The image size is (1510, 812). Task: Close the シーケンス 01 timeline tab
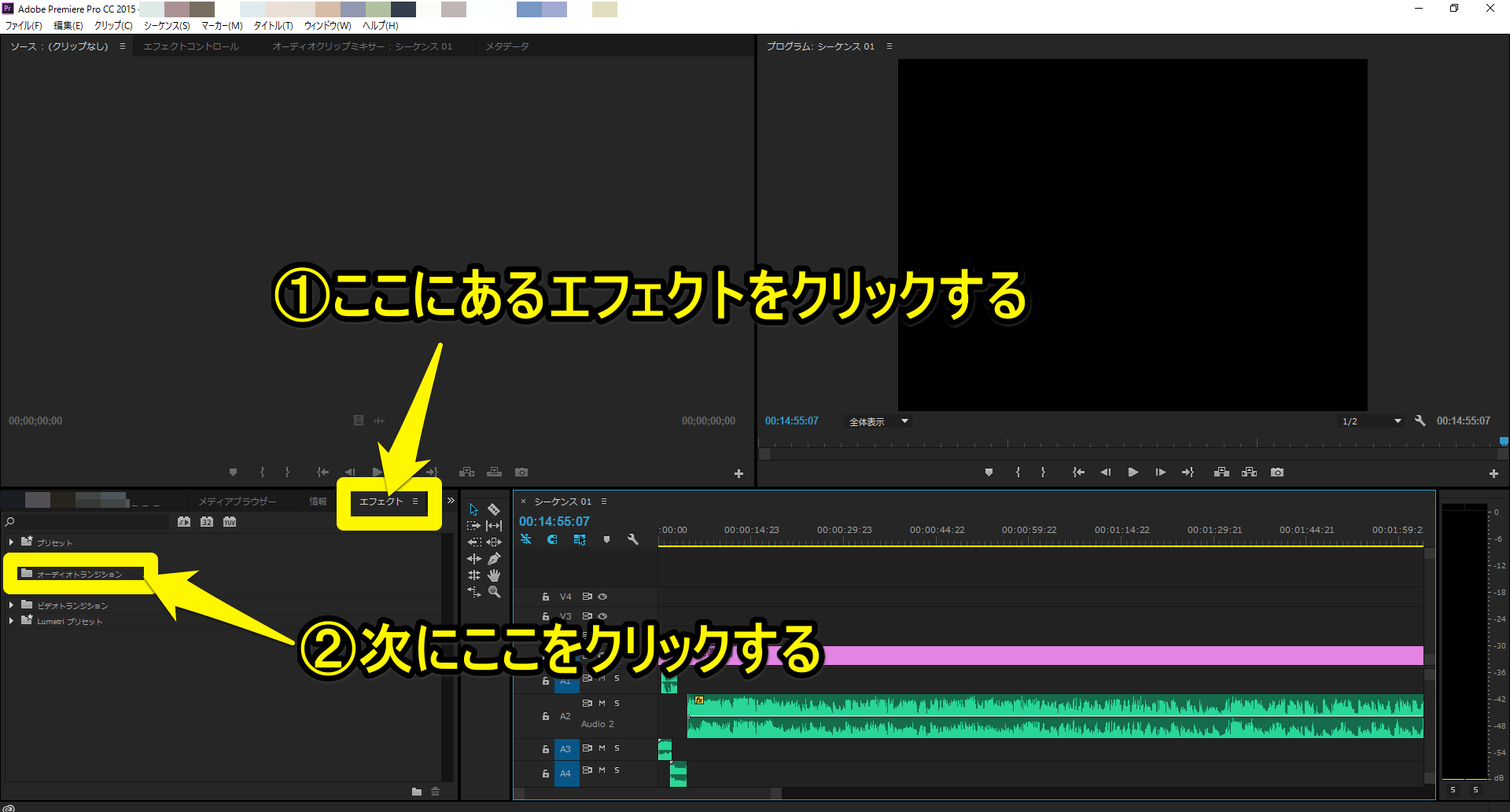(523, 502)
